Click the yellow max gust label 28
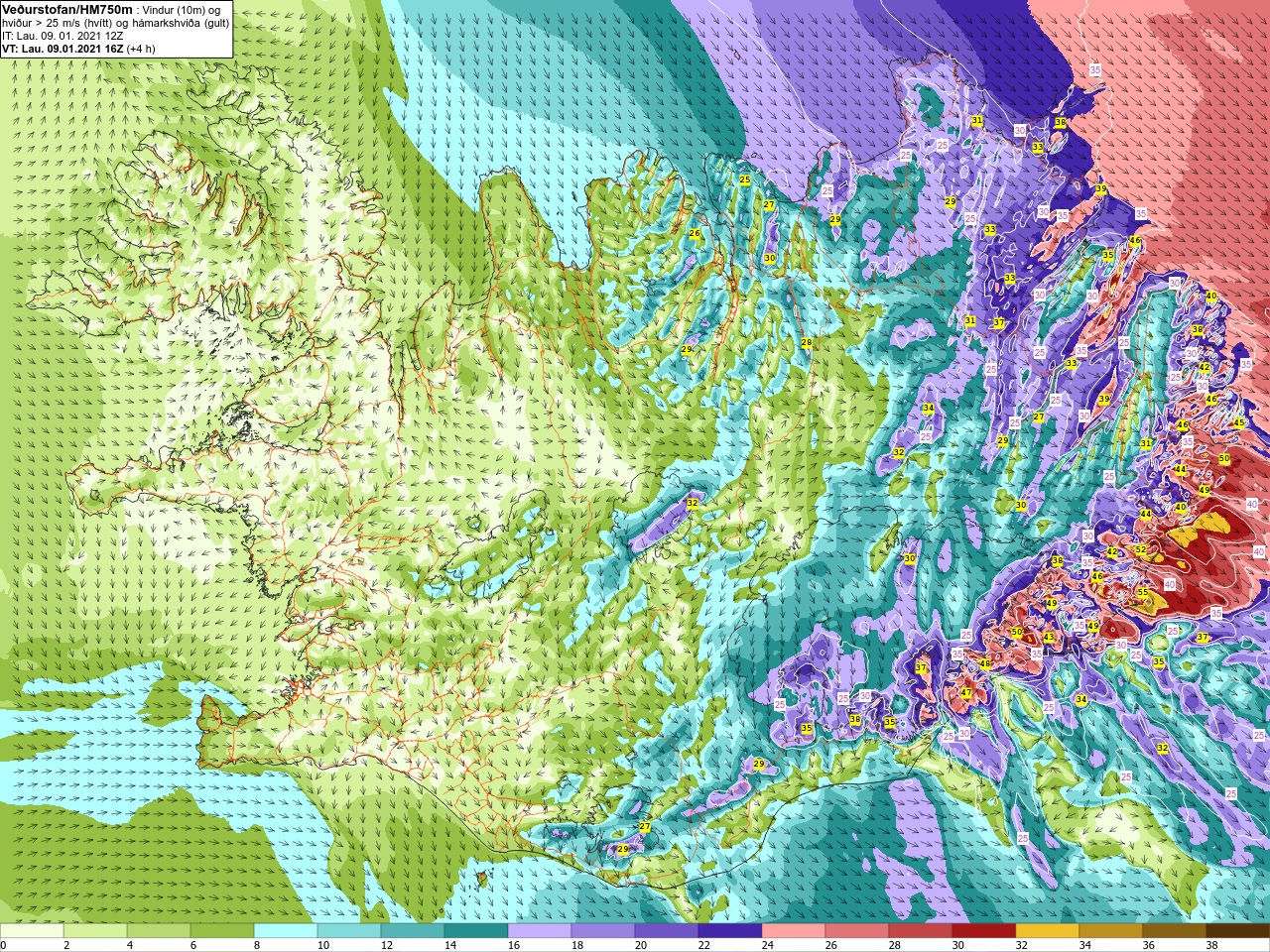This screenshot has height=952, width=1270. [807, 343]
